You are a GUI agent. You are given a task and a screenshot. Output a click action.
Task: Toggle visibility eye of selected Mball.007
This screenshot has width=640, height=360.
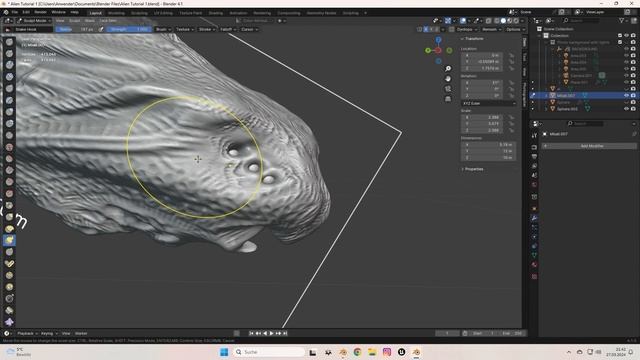627,96
